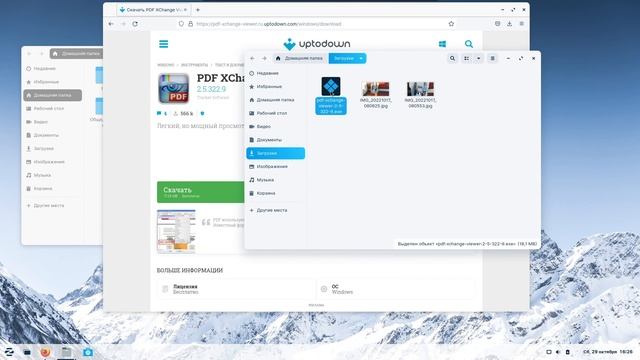Viewport: 640px width, 360px height.
Task: Expand Другие места in back file manager
Action: (x=53, y=205)
